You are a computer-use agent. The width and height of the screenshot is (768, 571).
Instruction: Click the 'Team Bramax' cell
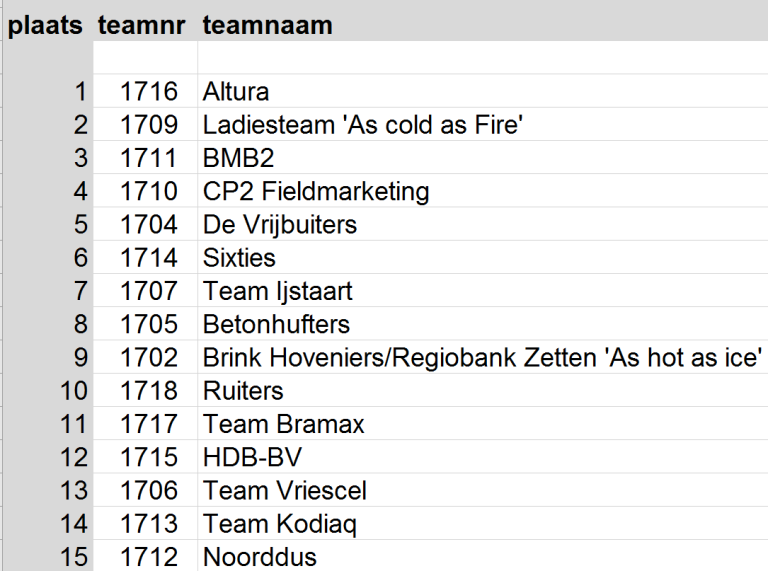tap(283, 424)
